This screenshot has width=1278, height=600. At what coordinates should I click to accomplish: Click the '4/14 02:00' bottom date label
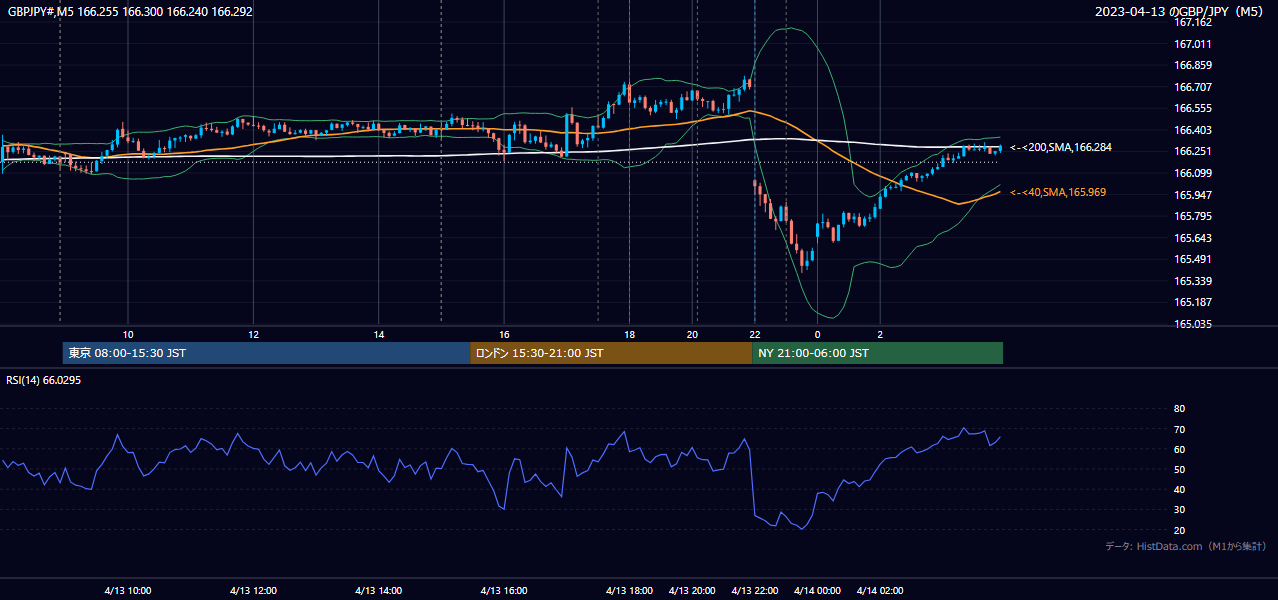[880, 590]
